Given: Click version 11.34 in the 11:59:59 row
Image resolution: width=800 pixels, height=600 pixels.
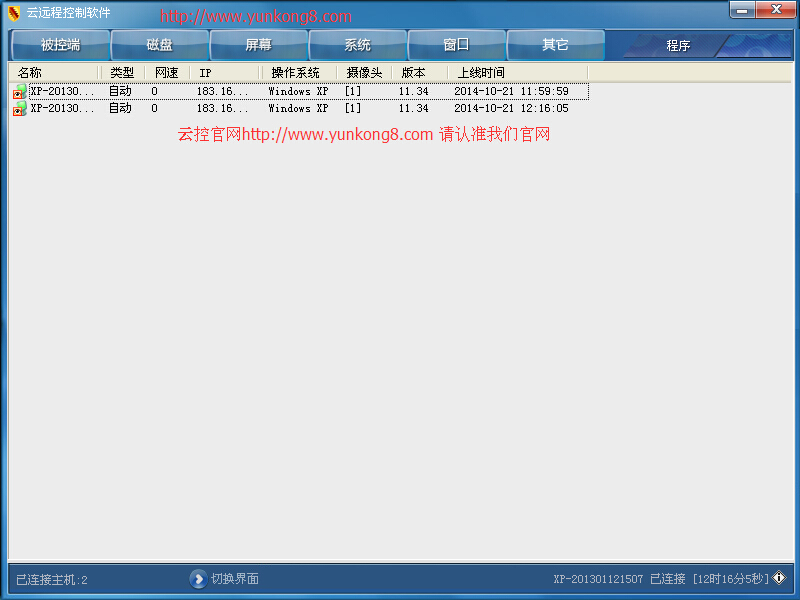Looking at the screenshot, I should pyautogui.click(x=413, y=91).
